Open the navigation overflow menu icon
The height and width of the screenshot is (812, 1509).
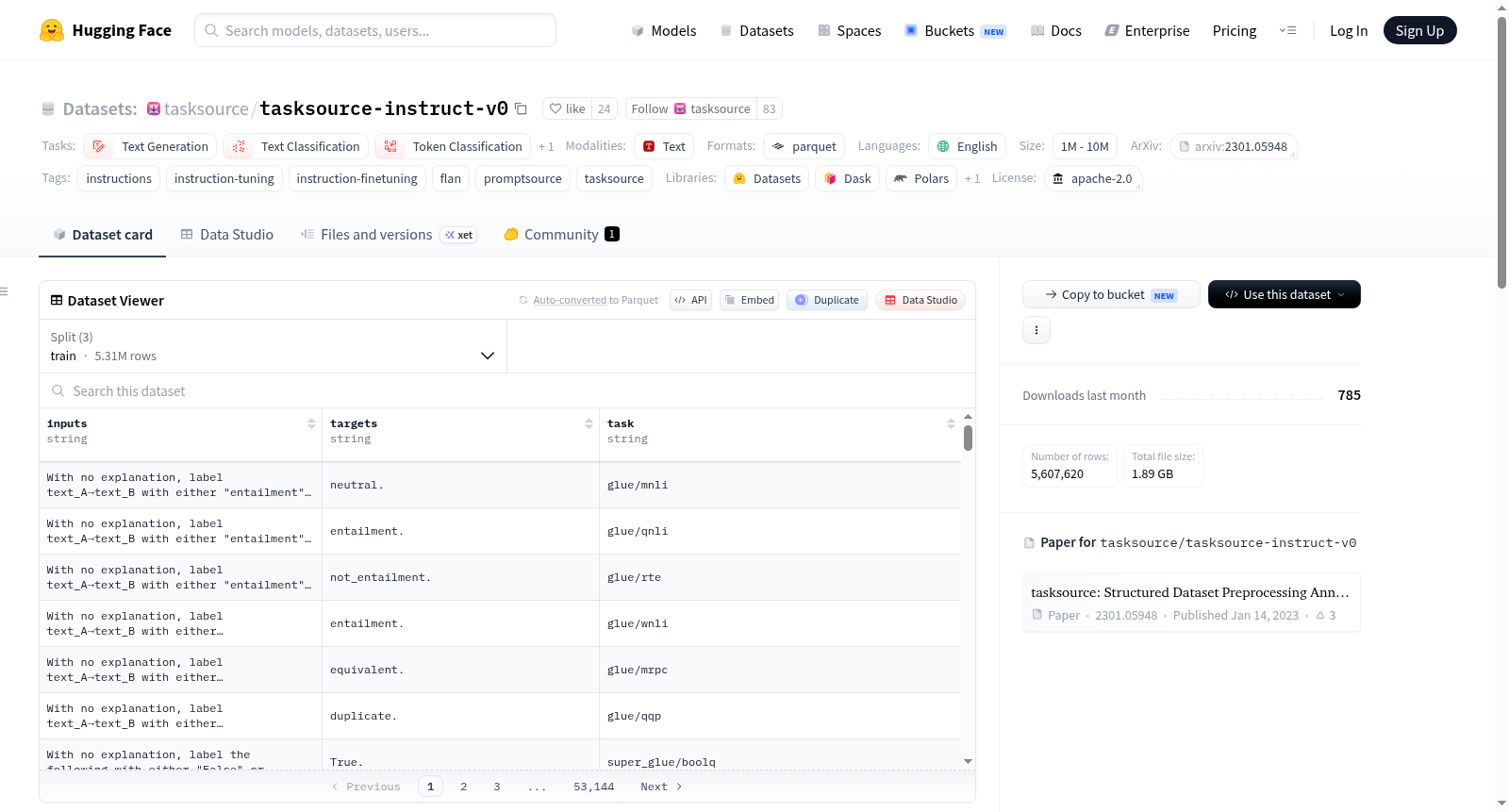(1287, 30)
